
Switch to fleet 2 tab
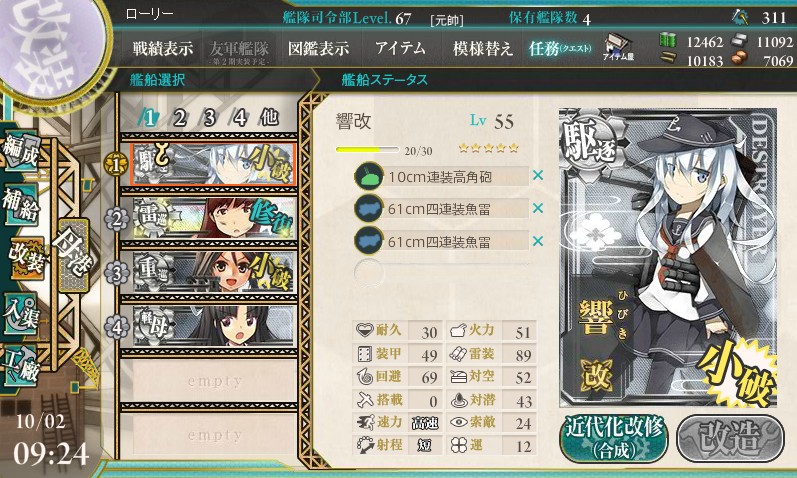pos(179,118)
